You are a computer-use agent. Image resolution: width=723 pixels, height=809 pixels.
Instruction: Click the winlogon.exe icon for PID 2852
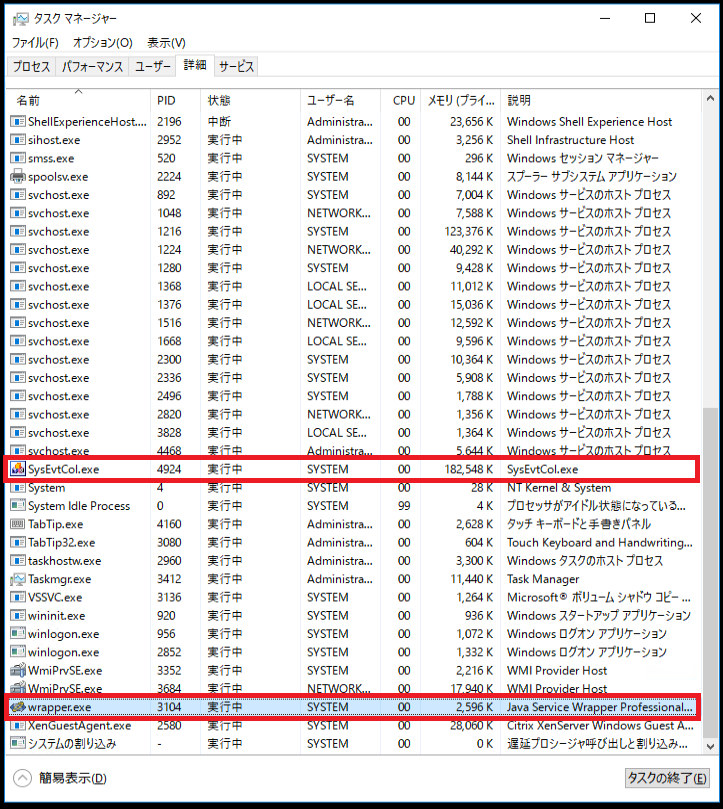18,652
